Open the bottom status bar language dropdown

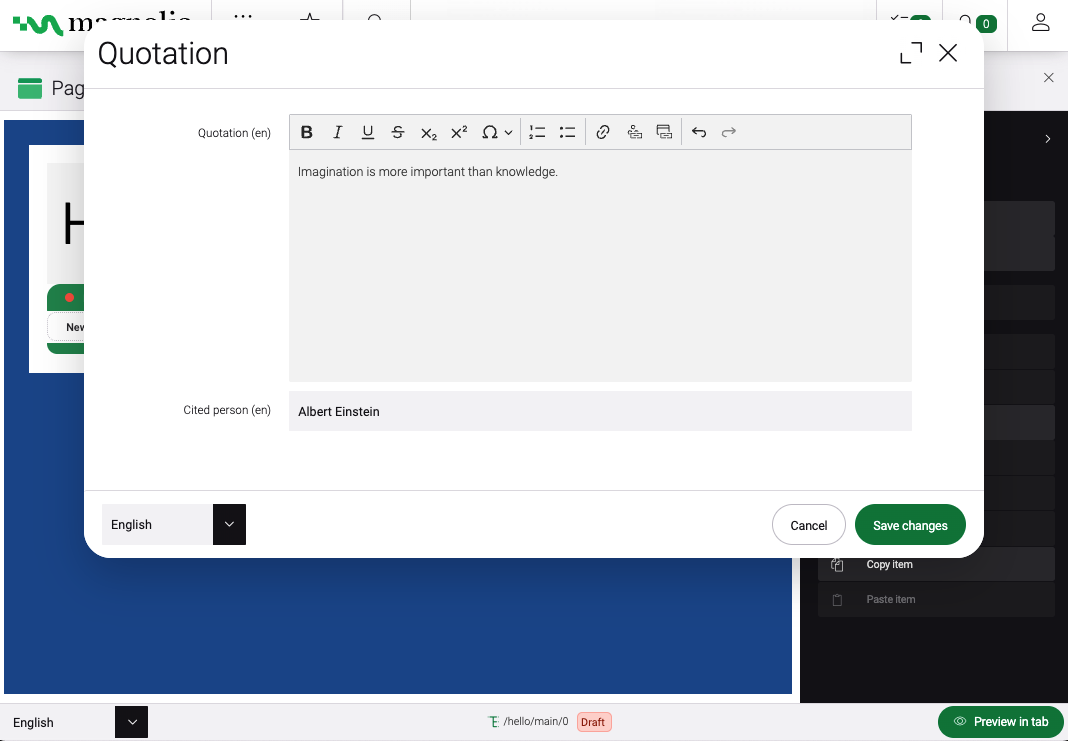point(131,722)
